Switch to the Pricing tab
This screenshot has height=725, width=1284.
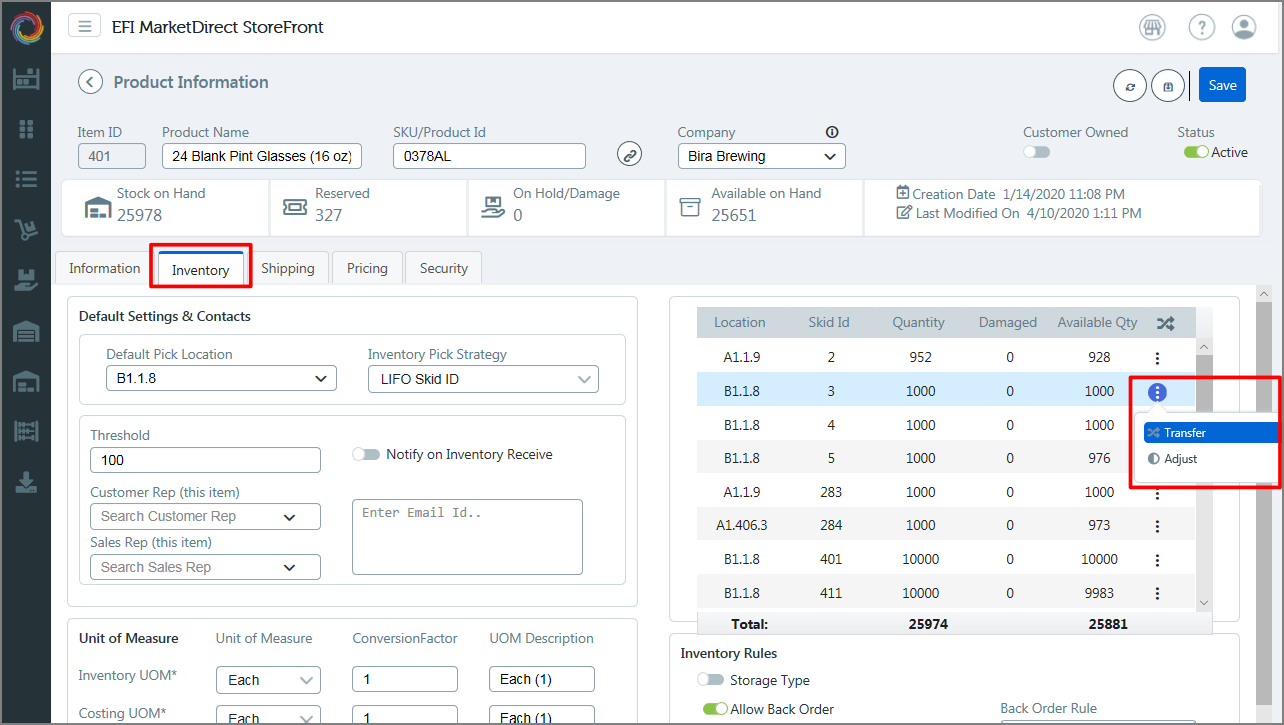click(x=367, y=268)
